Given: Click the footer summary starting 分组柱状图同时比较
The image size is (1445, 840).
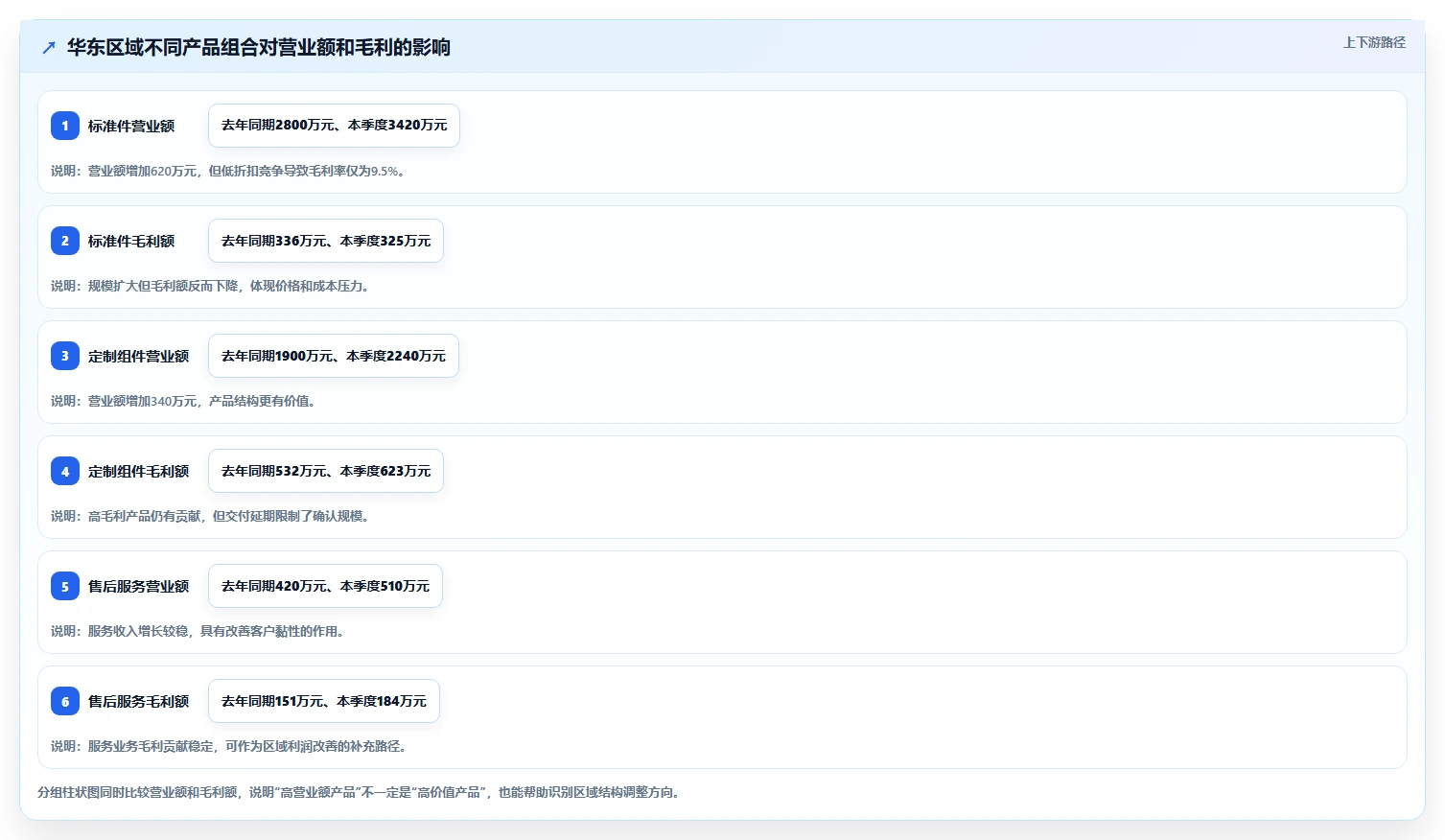Looking at the screenshot, I should (x=360, y=792).
